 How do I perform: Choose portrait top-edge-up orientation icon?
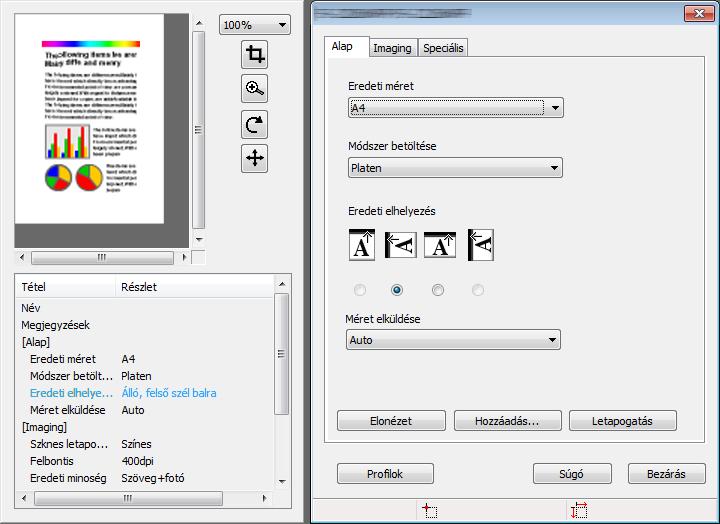pos(362,245)
